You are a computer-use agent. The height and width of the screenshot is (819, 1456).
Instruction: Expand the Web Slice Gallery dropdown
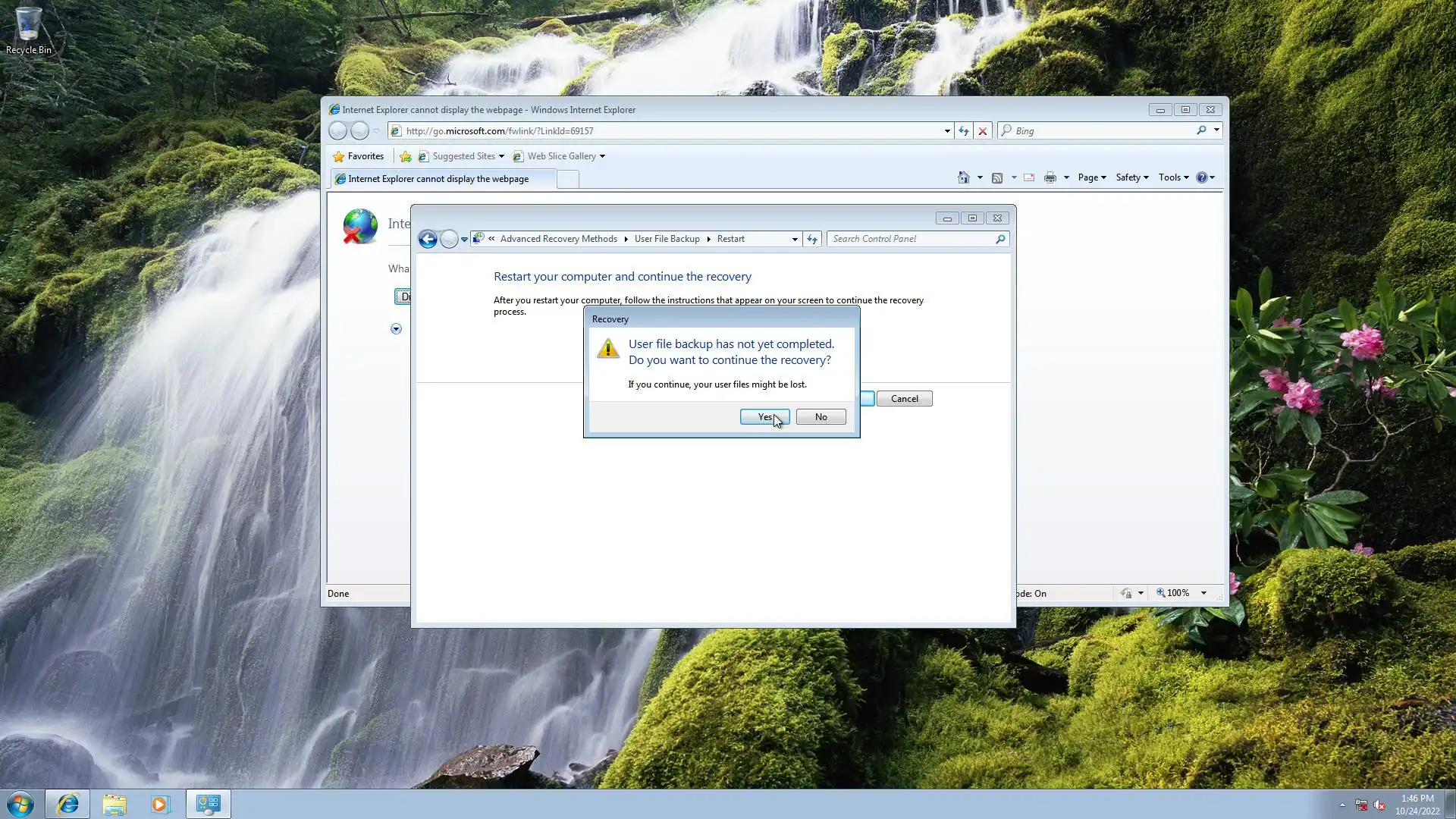click(602, 156)
